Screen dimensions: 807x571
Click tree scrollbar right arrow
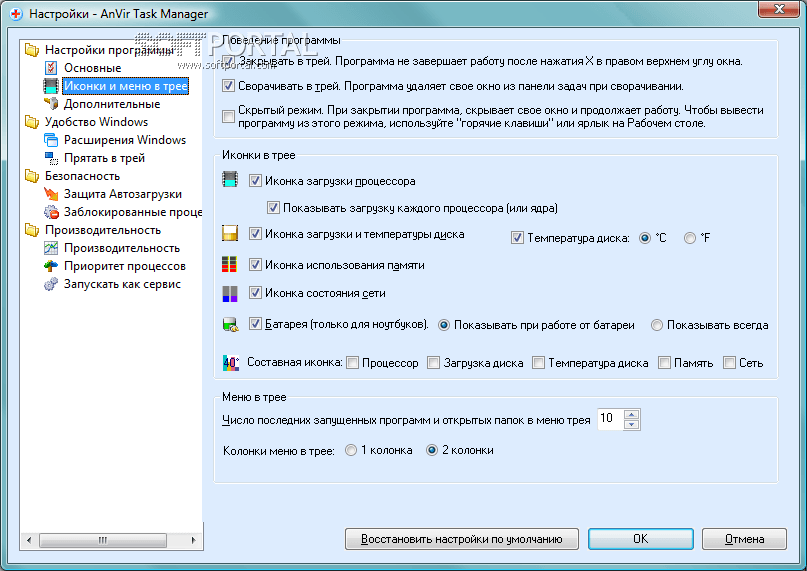pyautogui.click(x=194, y=540)
